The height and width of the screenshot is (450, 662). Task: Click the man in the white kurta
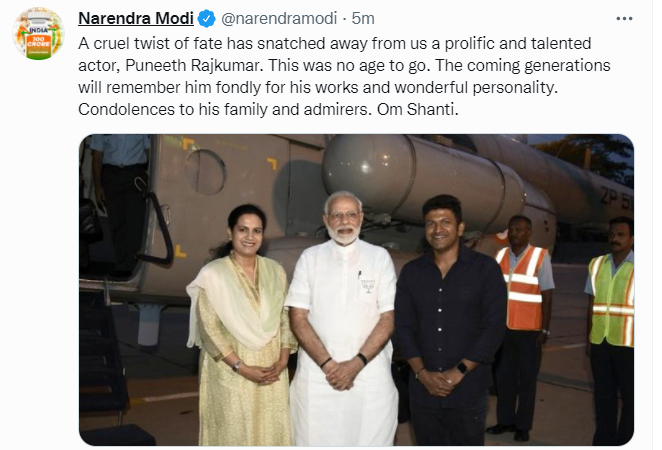coord(342,330)
